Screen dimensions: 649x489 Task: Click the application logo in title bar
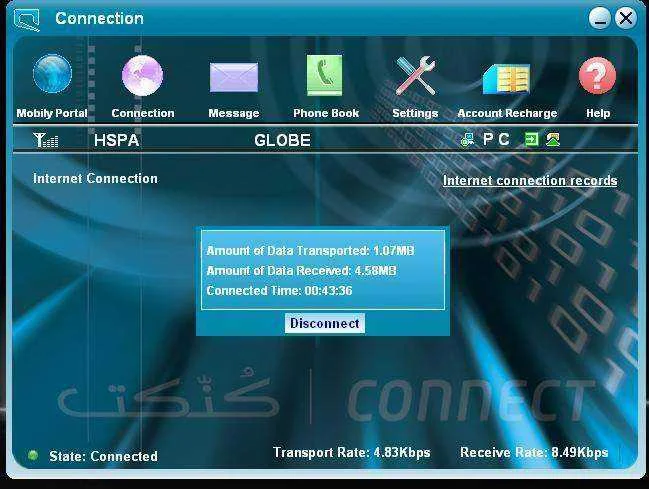[x=26, y=19]
